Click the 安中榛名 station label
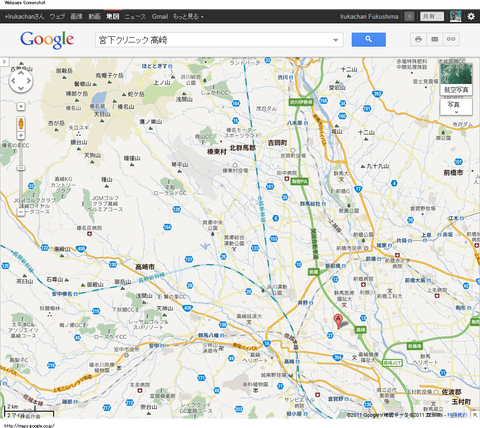Viewport: 480px width, 428px height. pyautogui.click(x=62, y=294)
